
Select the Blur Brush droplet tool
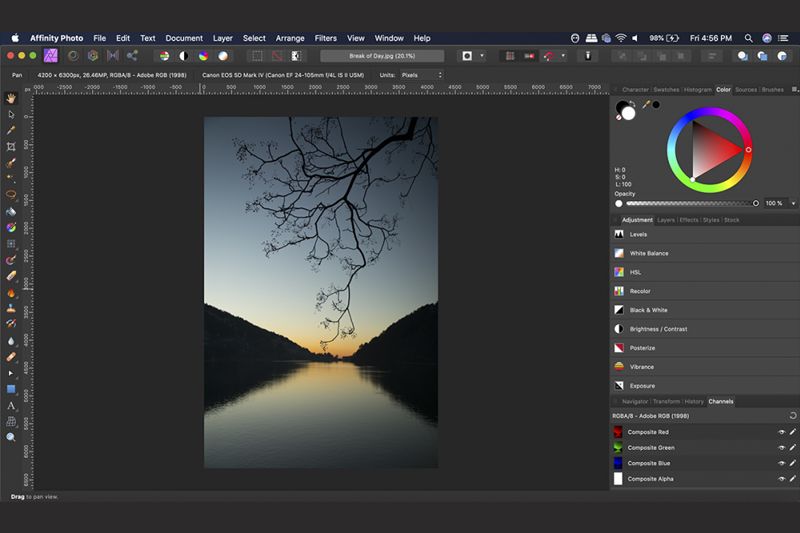(x=11, y=341)
